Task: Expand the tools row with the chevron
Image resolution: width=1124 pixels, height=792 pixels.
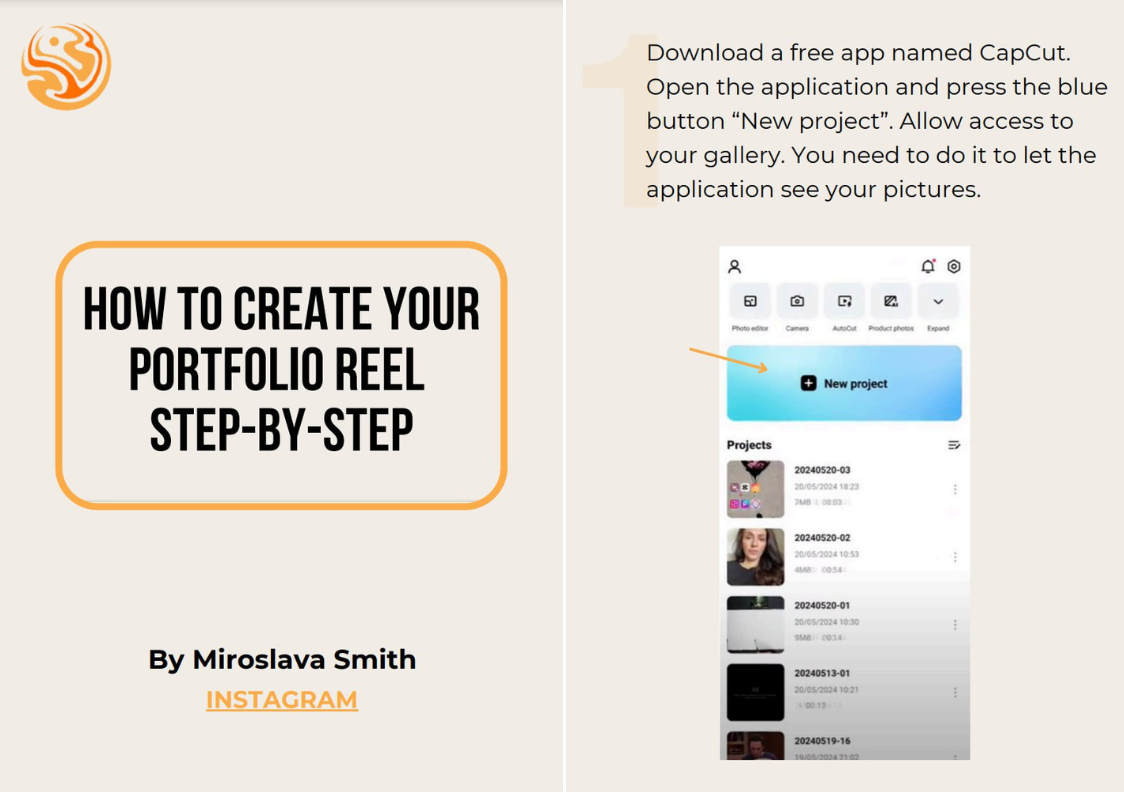Action: pyautogui.click(x=938, y=302)
